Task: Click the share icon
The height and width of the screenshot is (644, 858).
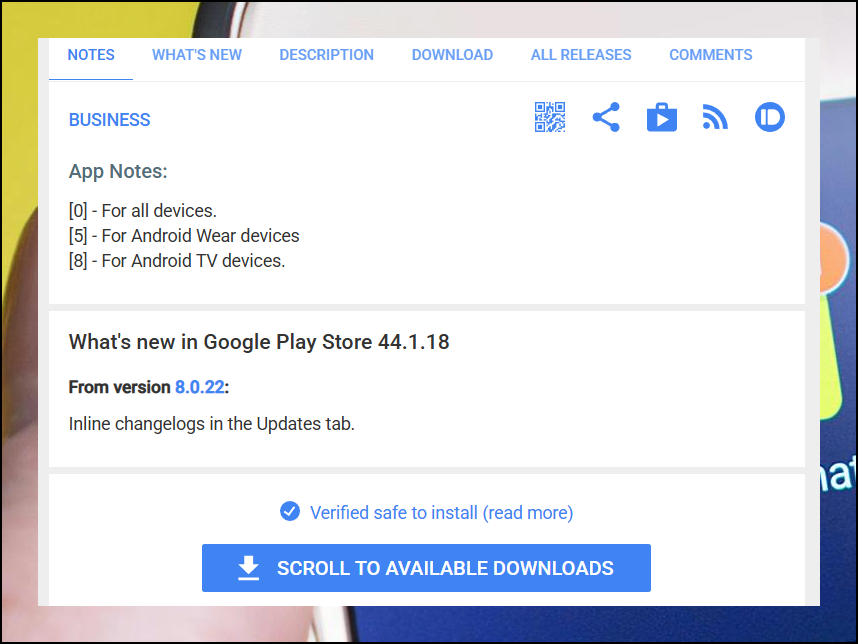Action: (x=606, y=117)
